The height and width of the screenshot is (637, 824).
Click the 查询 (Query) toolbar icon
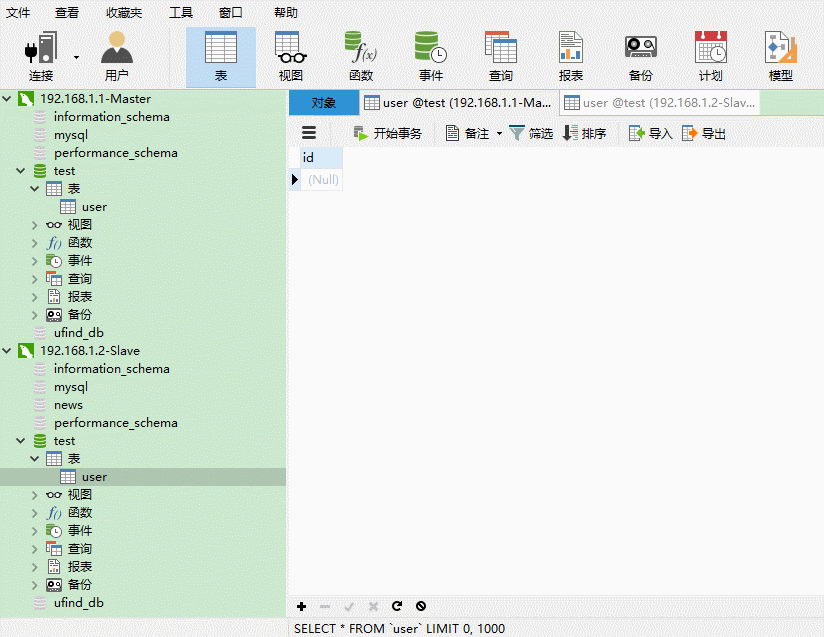click(x=500, y=50)
